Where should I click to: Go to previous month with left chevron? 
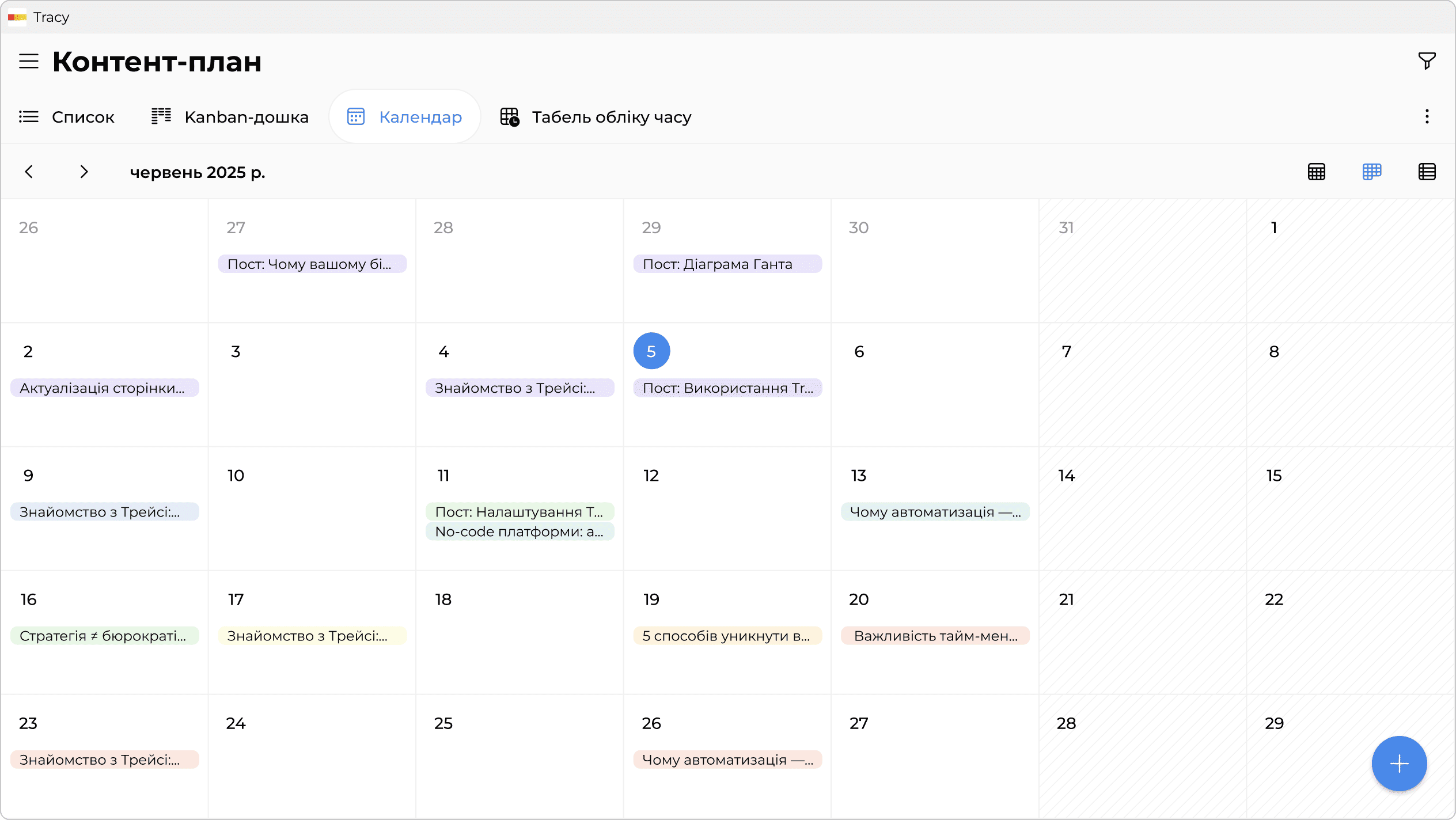pos(29,172)
